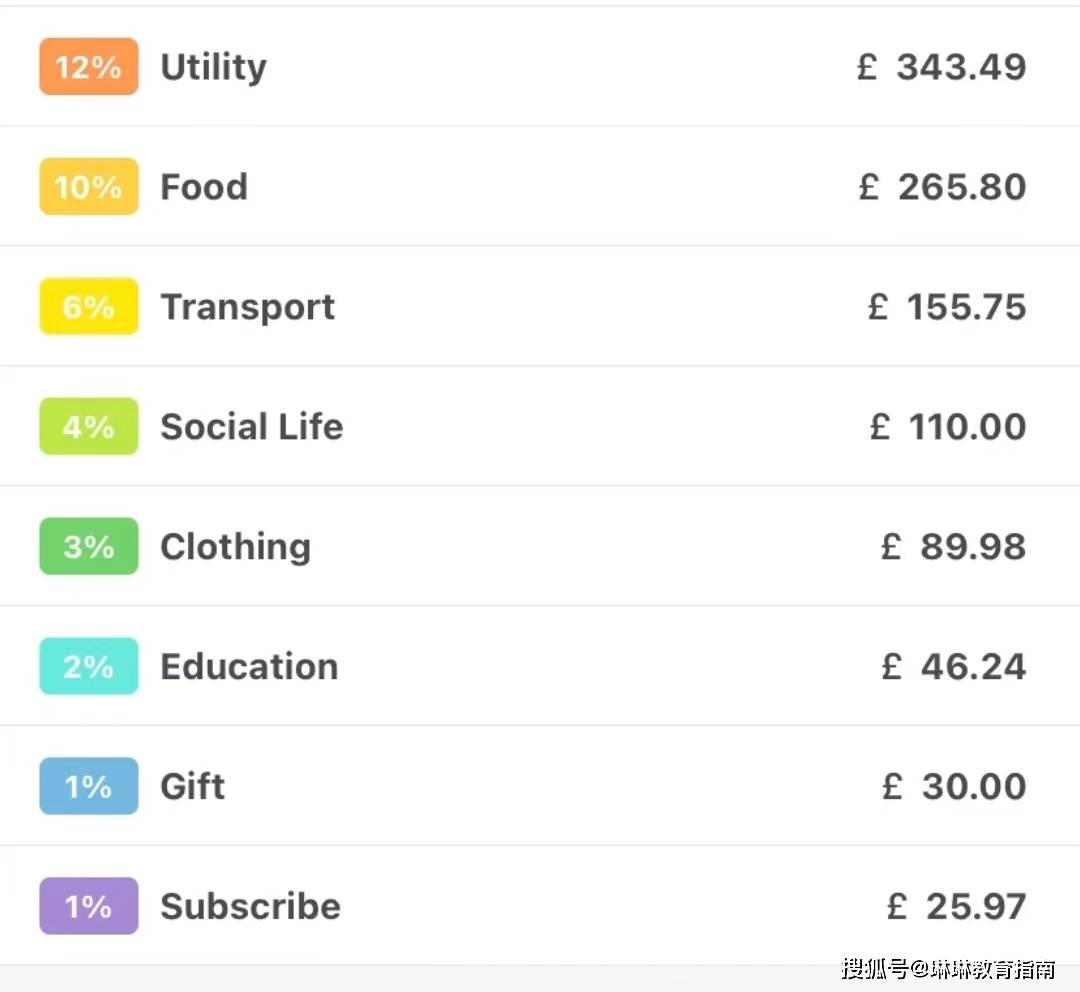
Task: Open the Education category label
Action: 250,667
